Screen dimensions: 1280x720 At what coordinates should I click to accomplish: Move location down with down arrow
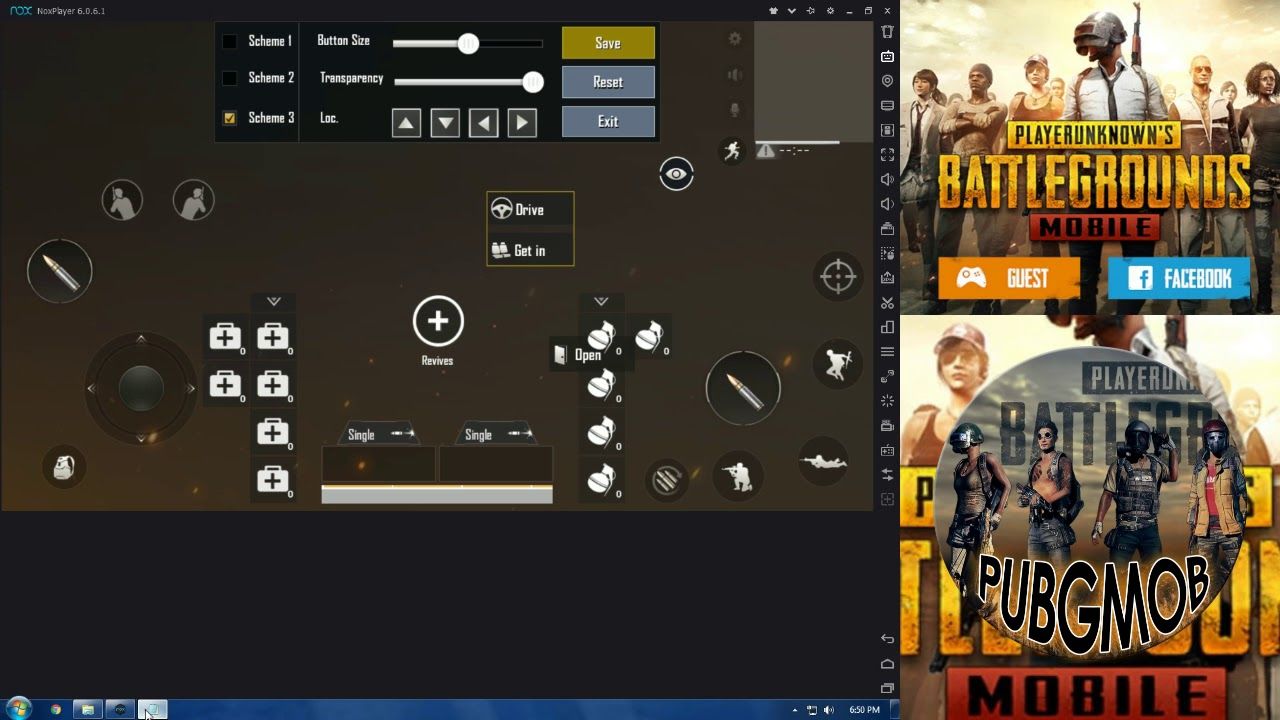click(x=445, y=123)
